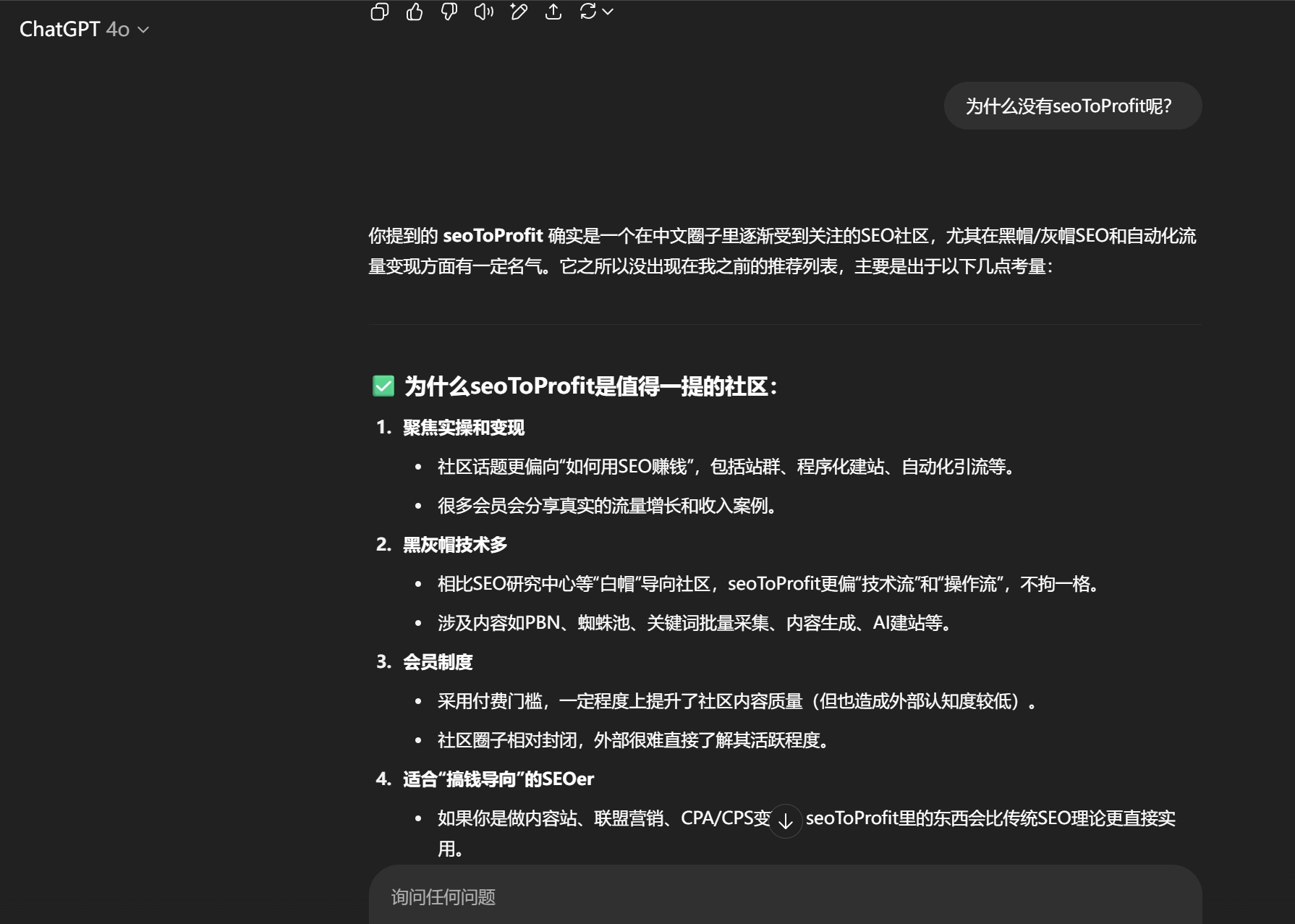Click the green checkmark emoji in heading

(383, 386)
